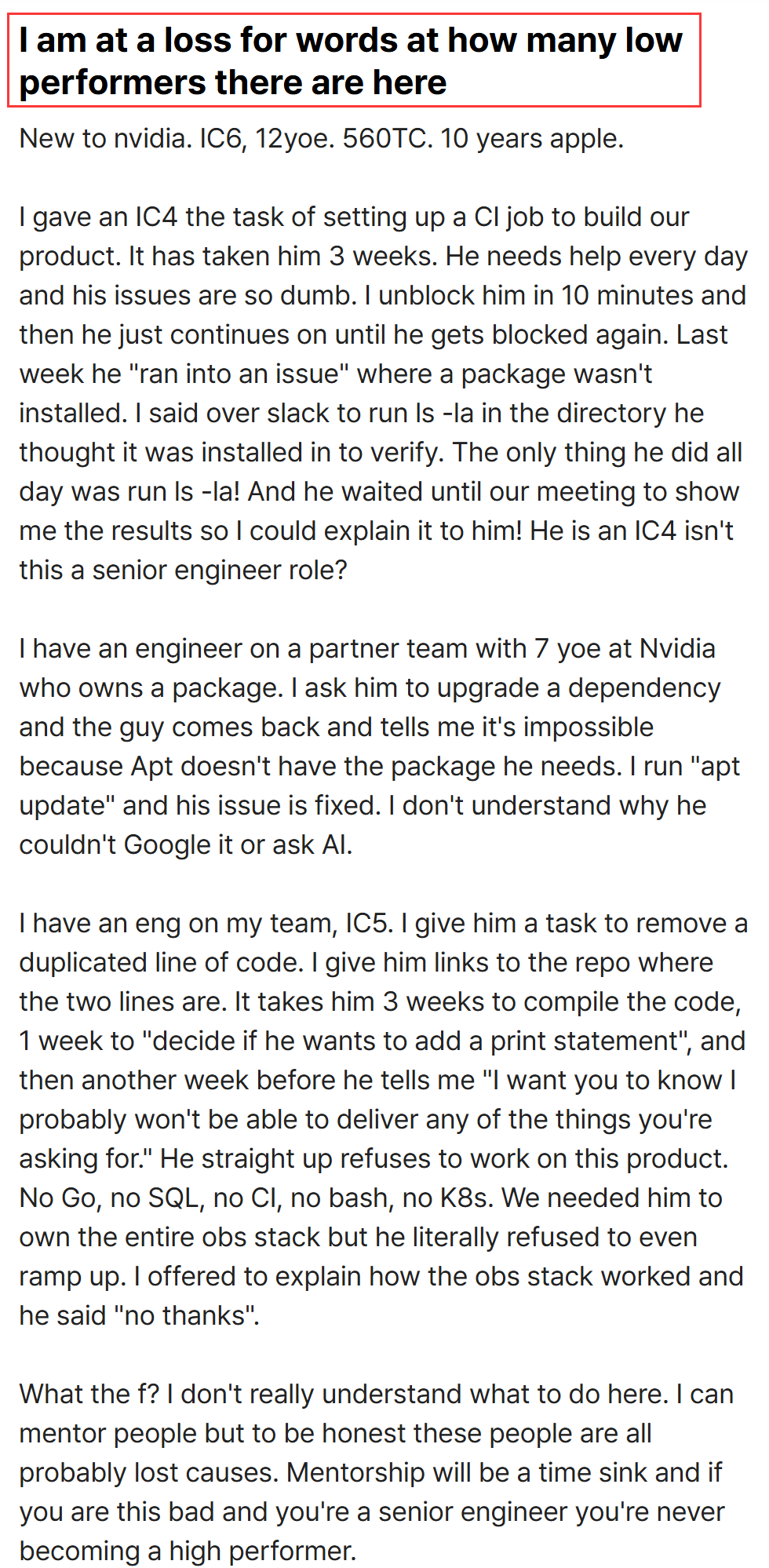This screenshot has height=1568, width=769.
Task: Click the phrase "probably lost causes"
Action: [148, 1473]
